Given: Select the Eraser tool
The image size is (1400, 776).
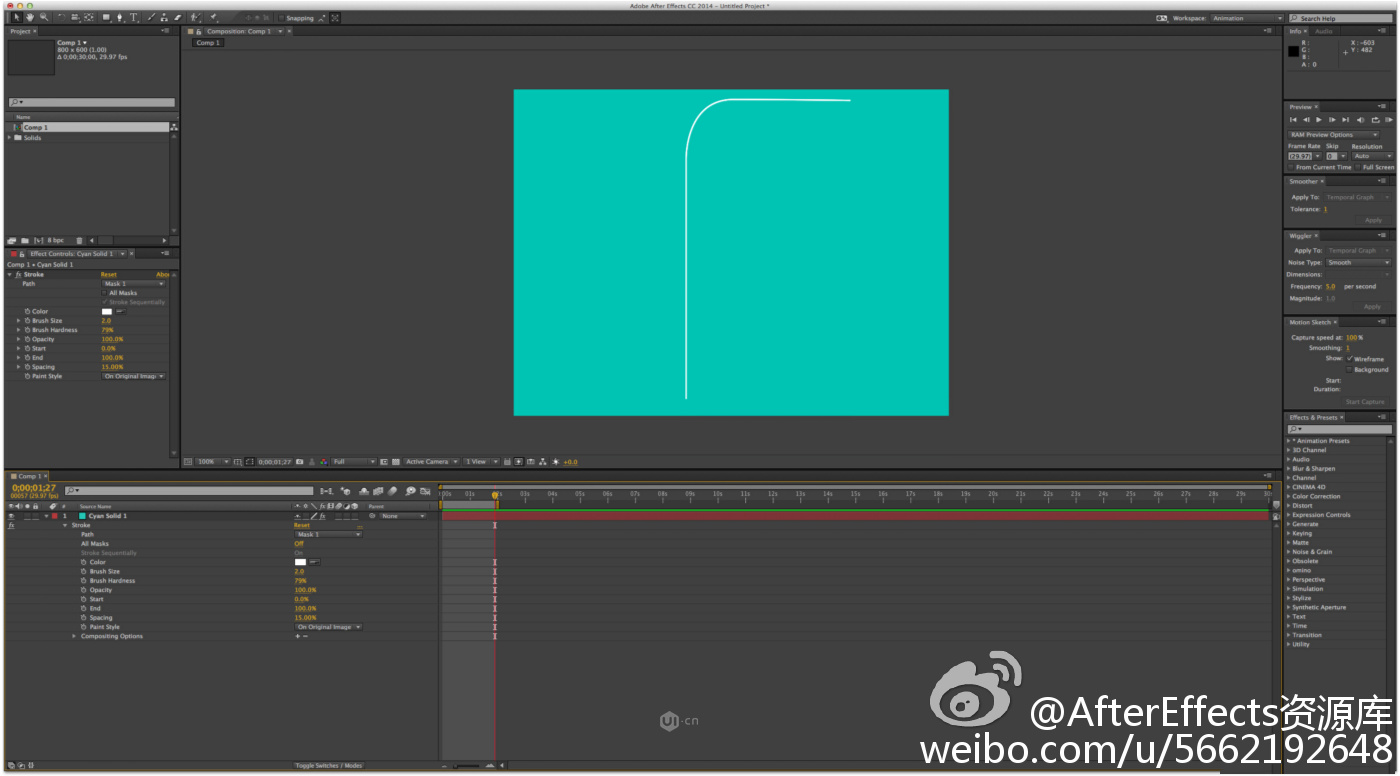Looking at the screenshot, I should click(178, 17).
